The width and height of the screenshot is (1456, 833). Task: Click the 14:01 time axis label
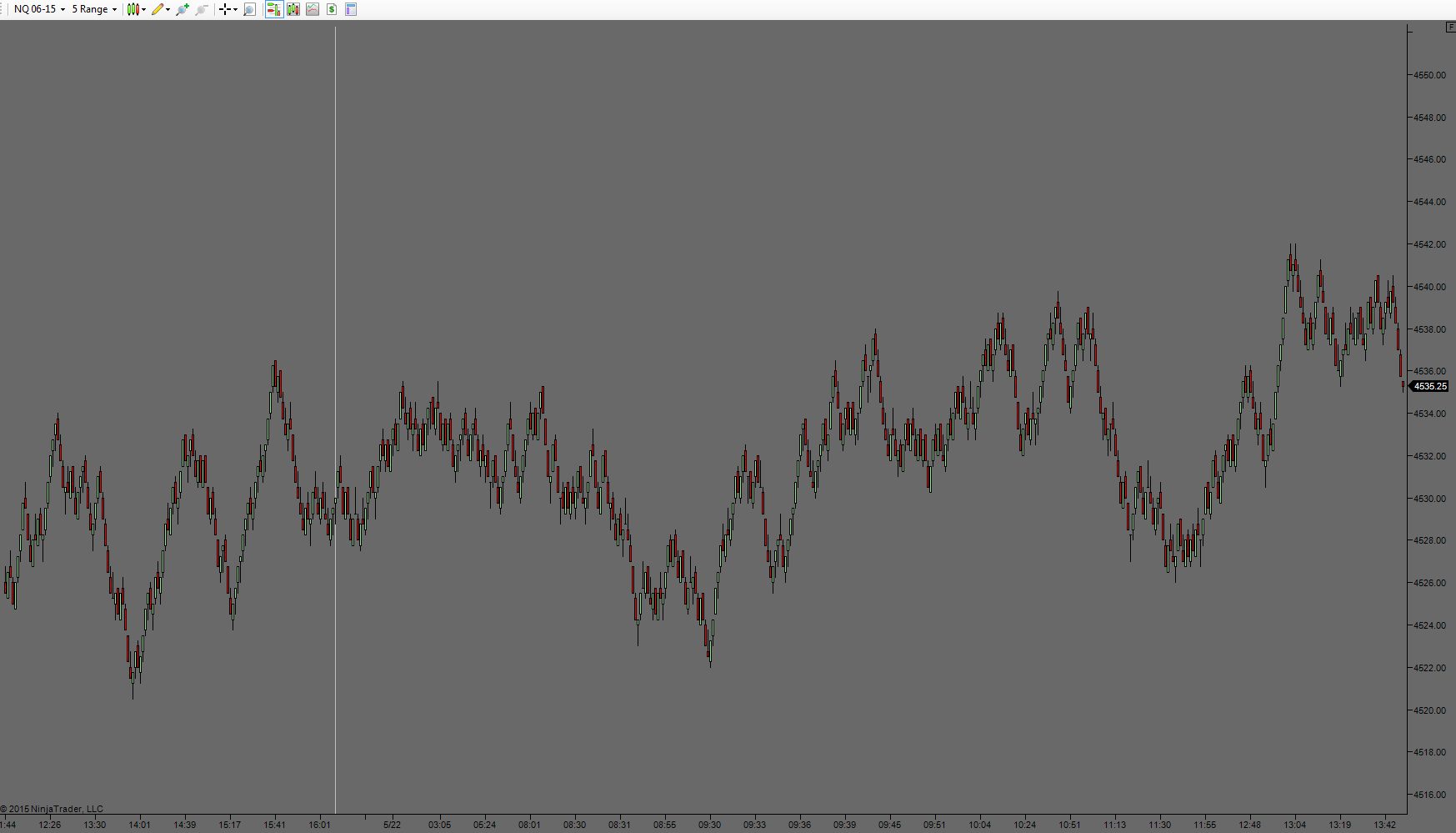140,825
